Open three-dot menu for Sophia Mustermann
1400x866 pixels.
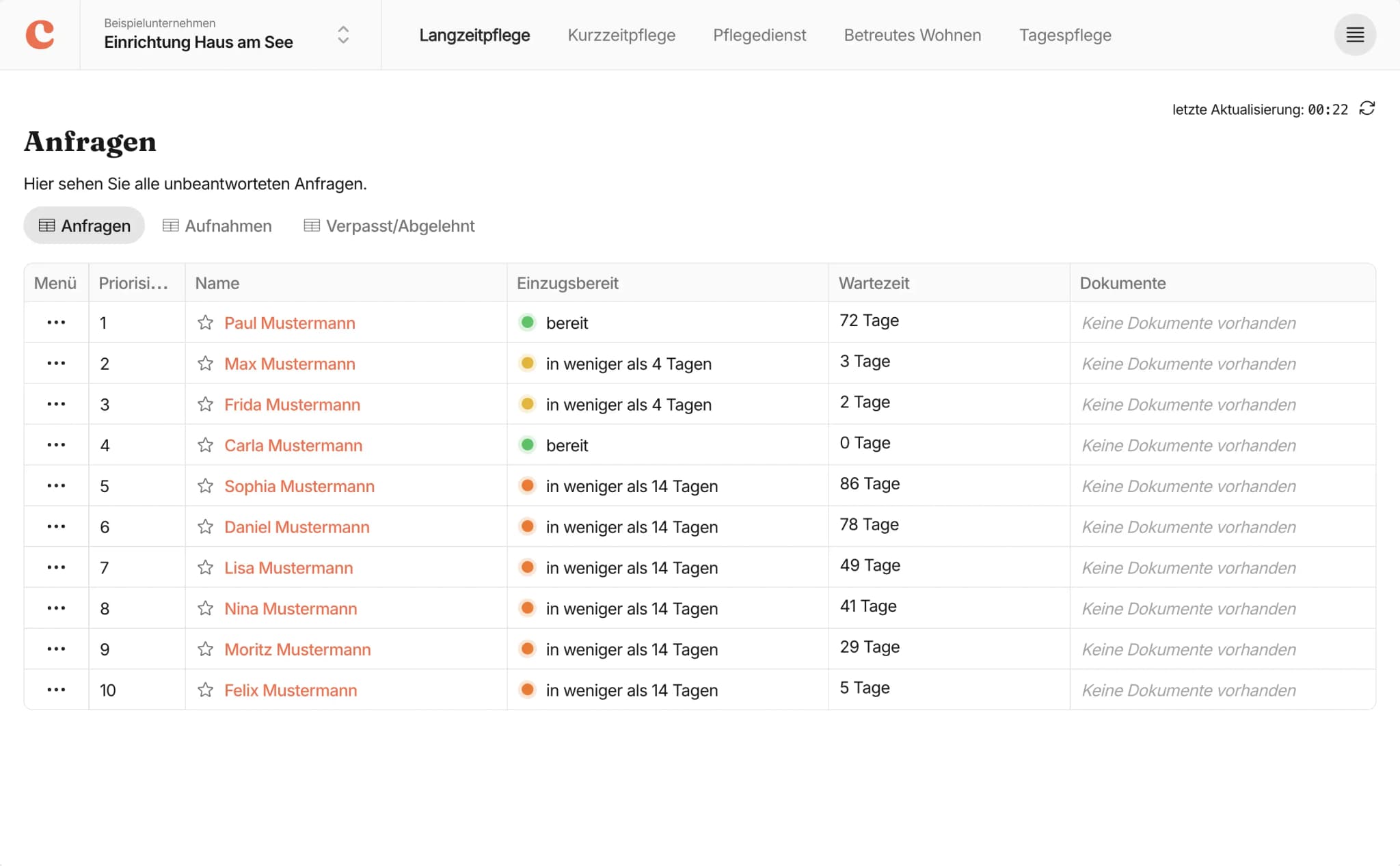coord(56,485)
